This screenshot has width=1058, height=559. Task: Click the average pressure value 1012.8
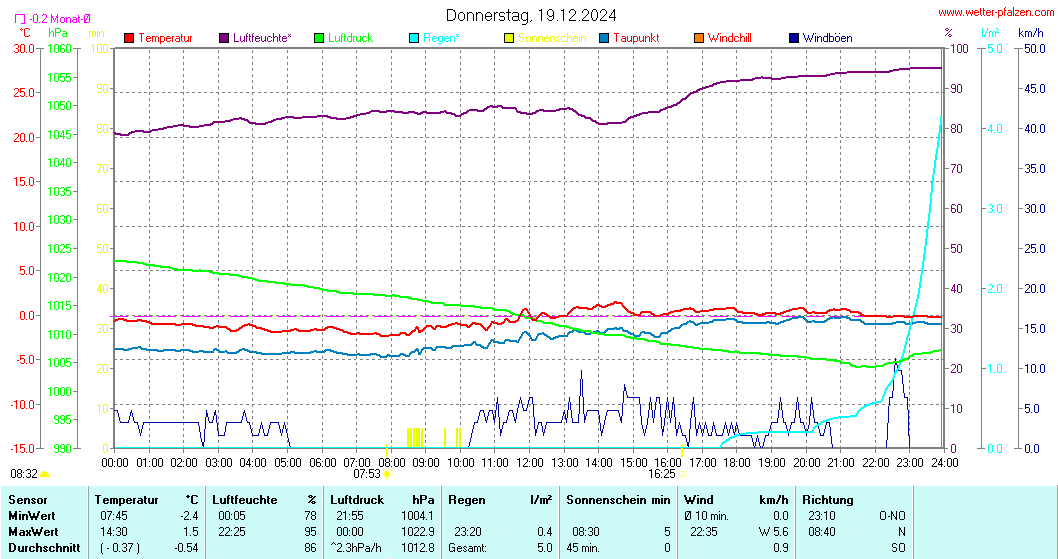pyautogui.click(x=418, y=548)
